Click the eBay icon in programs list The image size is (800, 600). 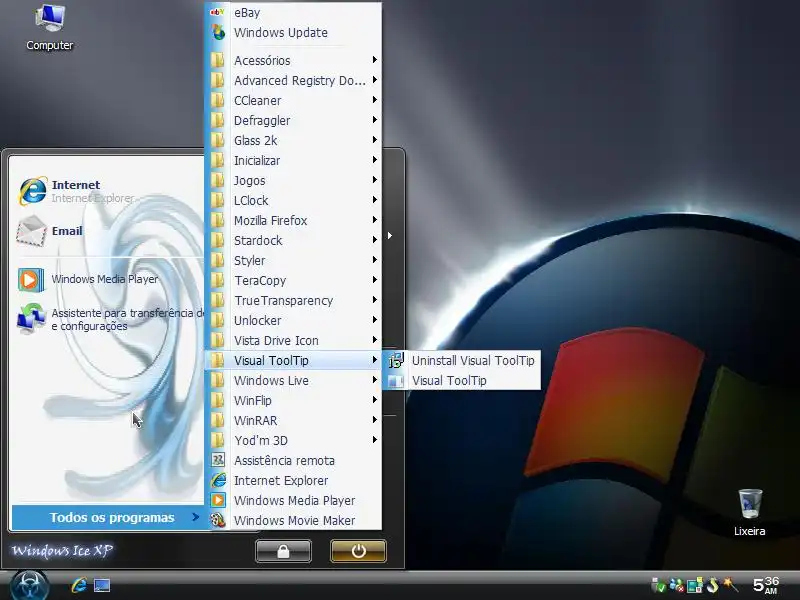(x=218, y=12)
